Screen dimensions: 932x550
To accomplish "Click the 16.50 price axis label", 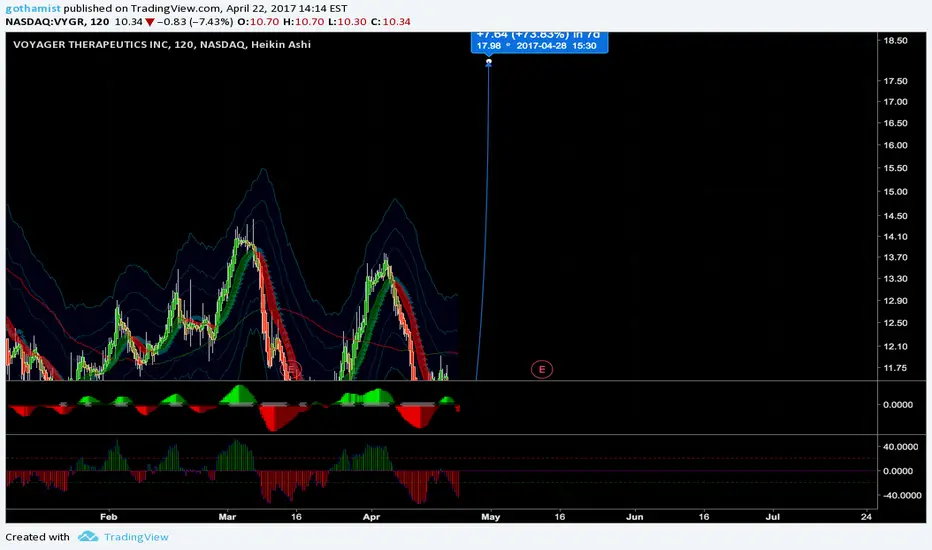I will tap(895, 123).
